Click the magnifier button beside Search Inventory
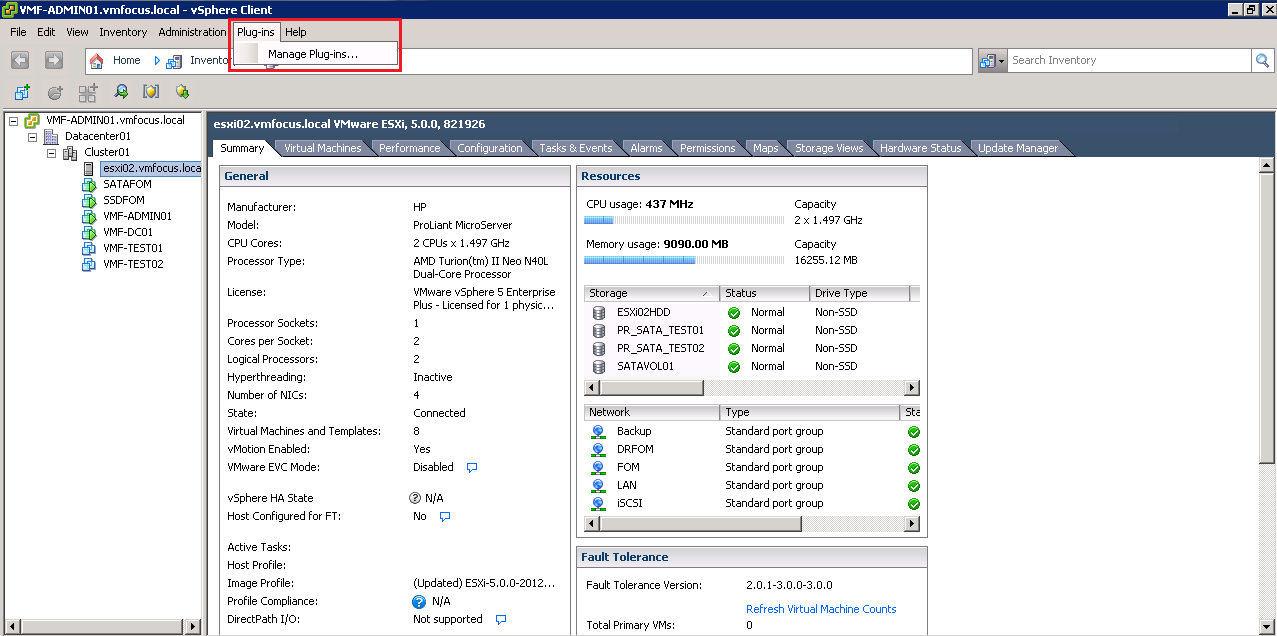 [1262, 61]
